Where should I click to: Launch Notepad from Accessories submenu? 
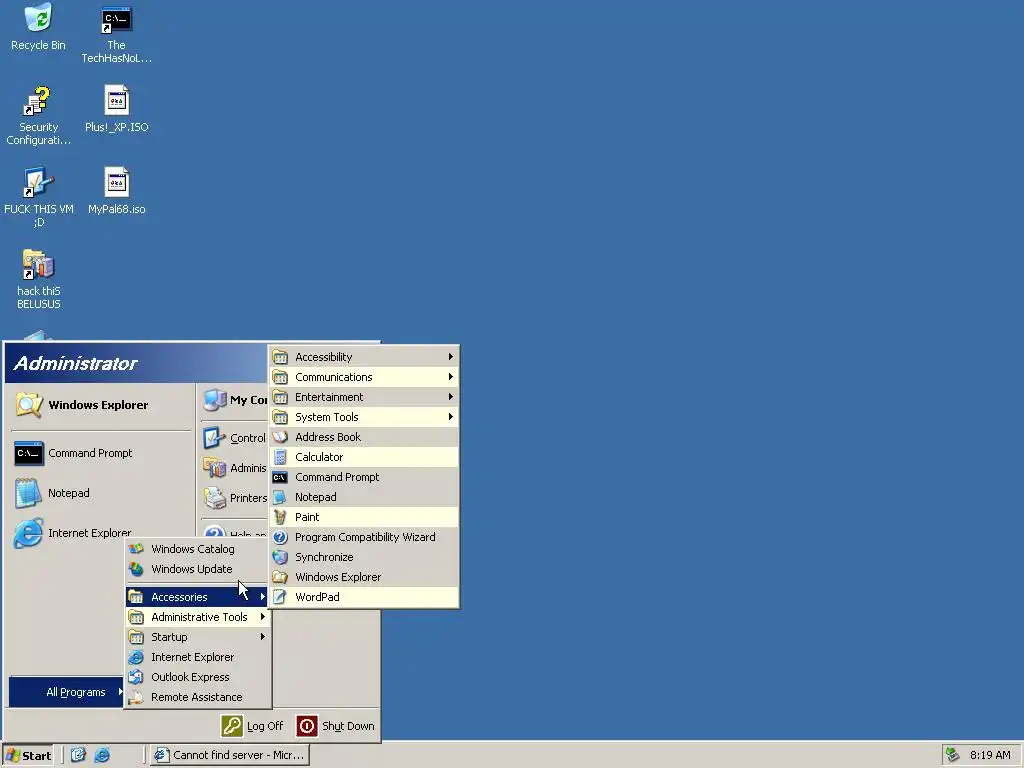[364, 497]
